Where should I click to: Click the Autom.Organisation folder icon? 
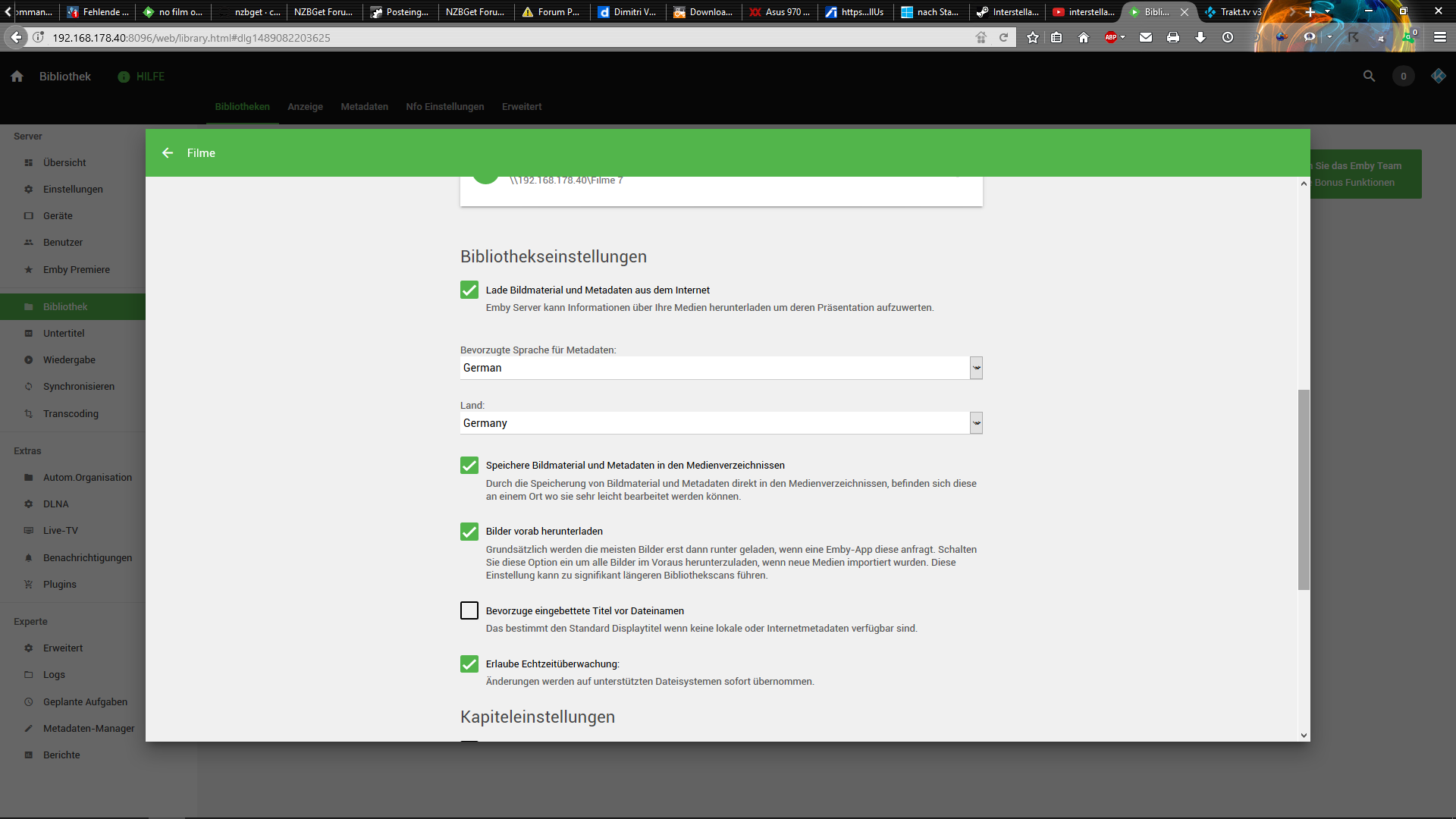click(x=29, y=478)
